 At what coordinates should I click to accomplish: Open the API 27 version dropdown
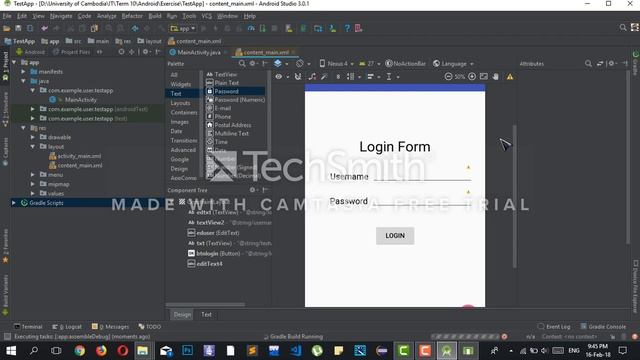point(370,64)
